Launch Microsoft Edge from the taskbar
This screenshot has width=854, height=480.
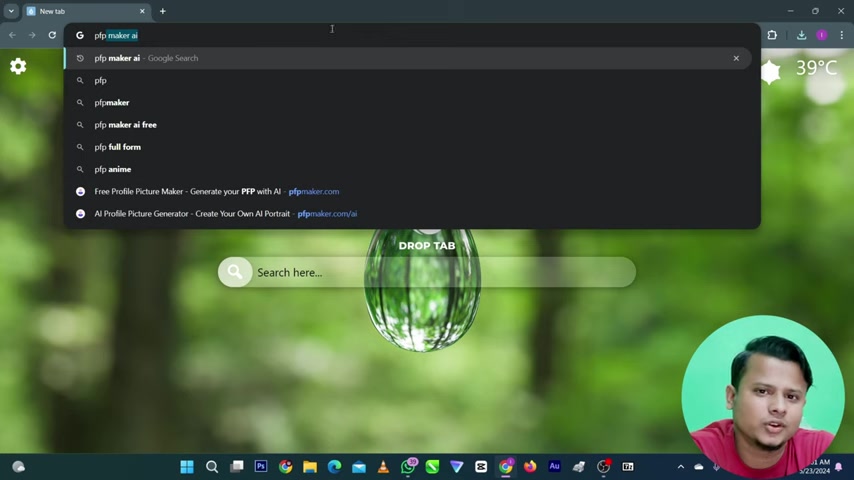click(x=334, y=467)
